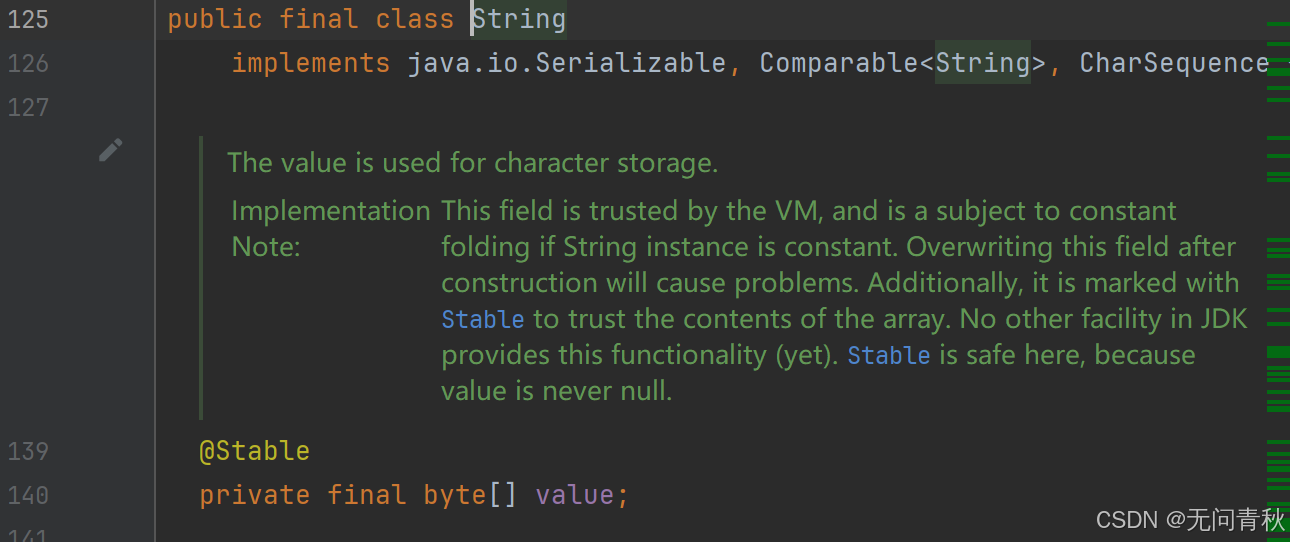The height and width of the screenshot is (542, 1290).
Task: Click the @Stable annotation on line 139
Action: click(254, 451)
